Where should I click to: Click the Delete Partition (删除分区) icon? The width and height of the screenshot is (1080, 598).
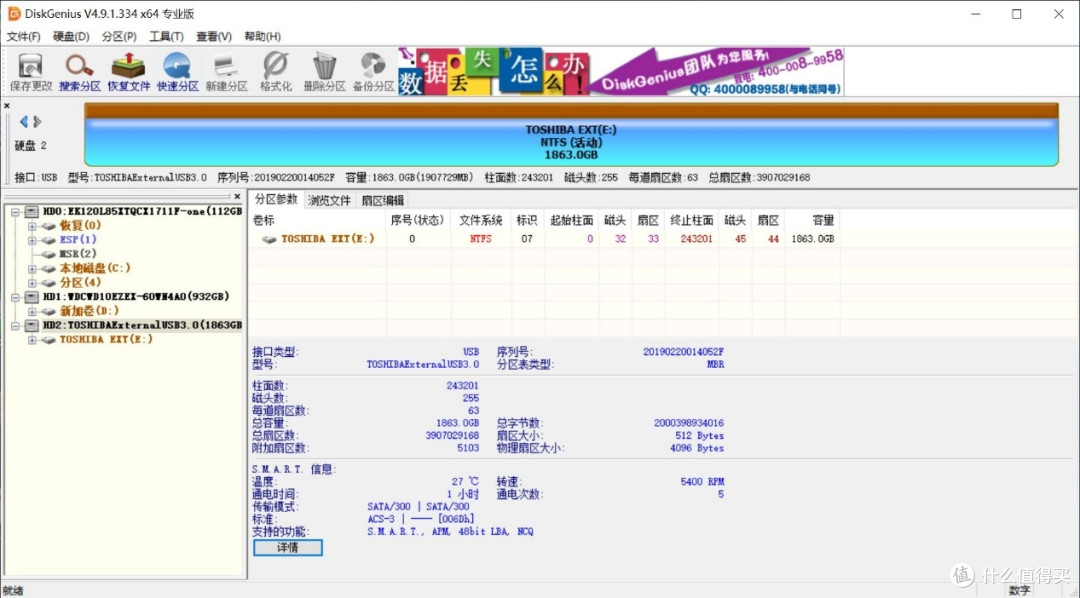pyautogui.click(x=324, y=72)
